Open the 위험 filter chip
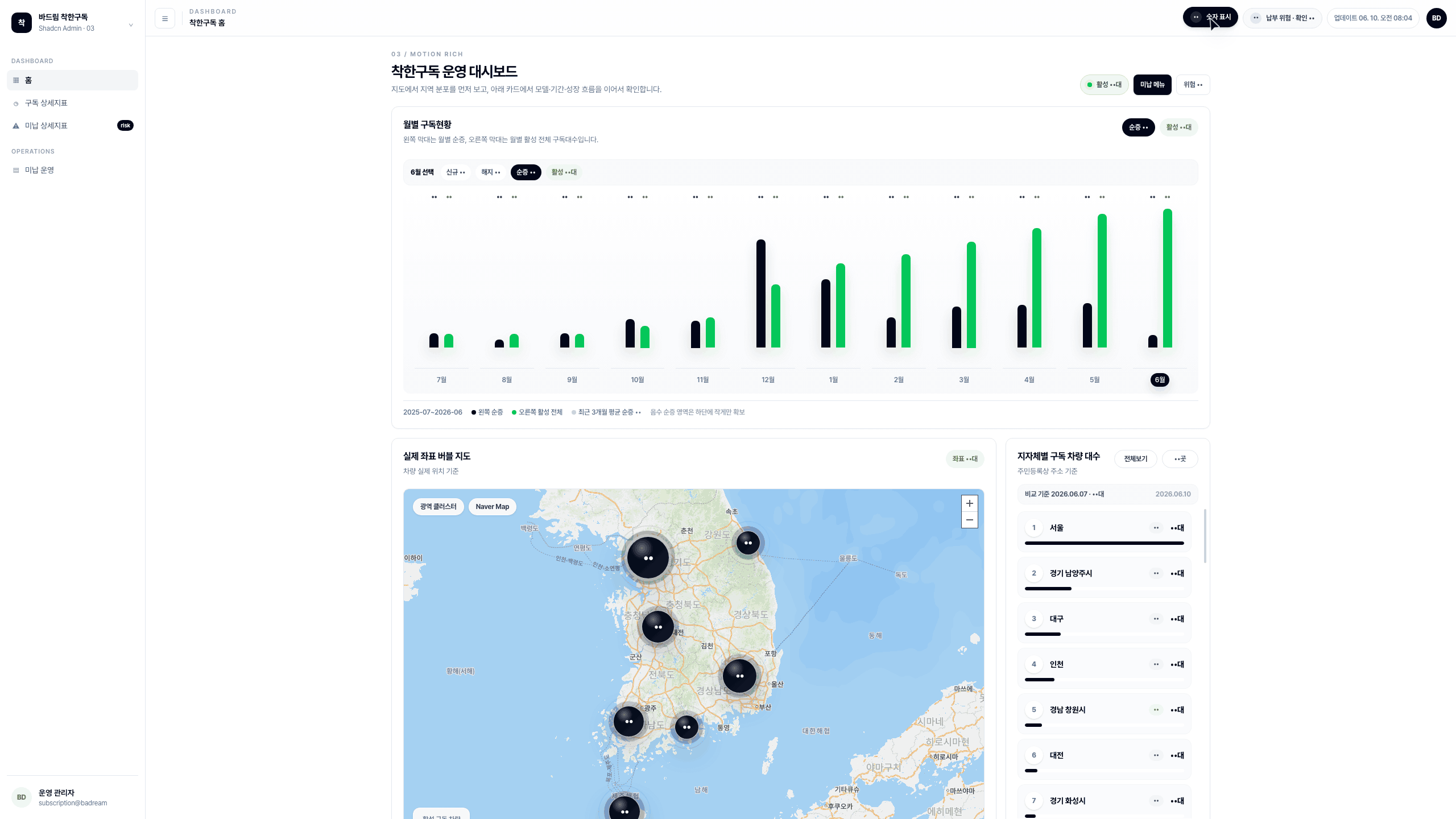This screenshot has width=1456, height=819. pyautogui.click(x=1193, y=85)
